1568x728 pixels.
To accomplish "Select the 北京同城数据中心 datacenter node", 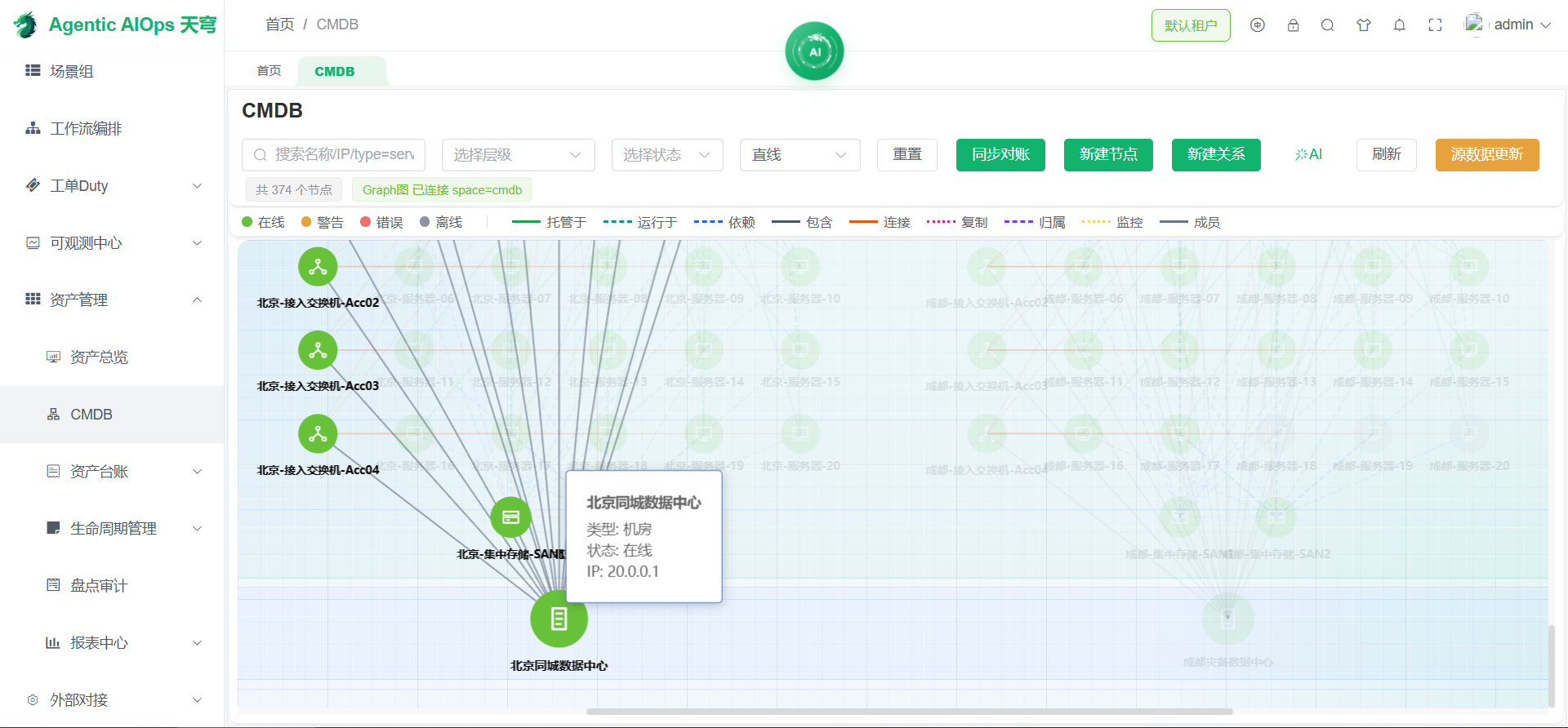I will click(559, 619).
